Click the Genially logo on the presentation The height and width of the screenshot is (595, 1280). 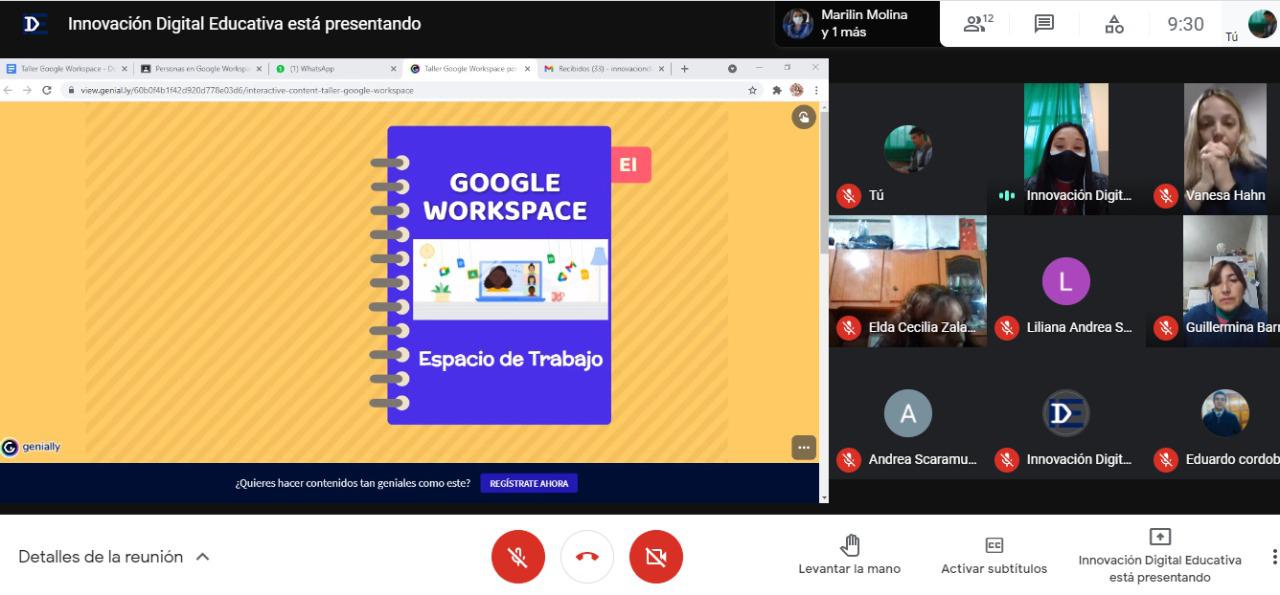(x=31, y=447)
